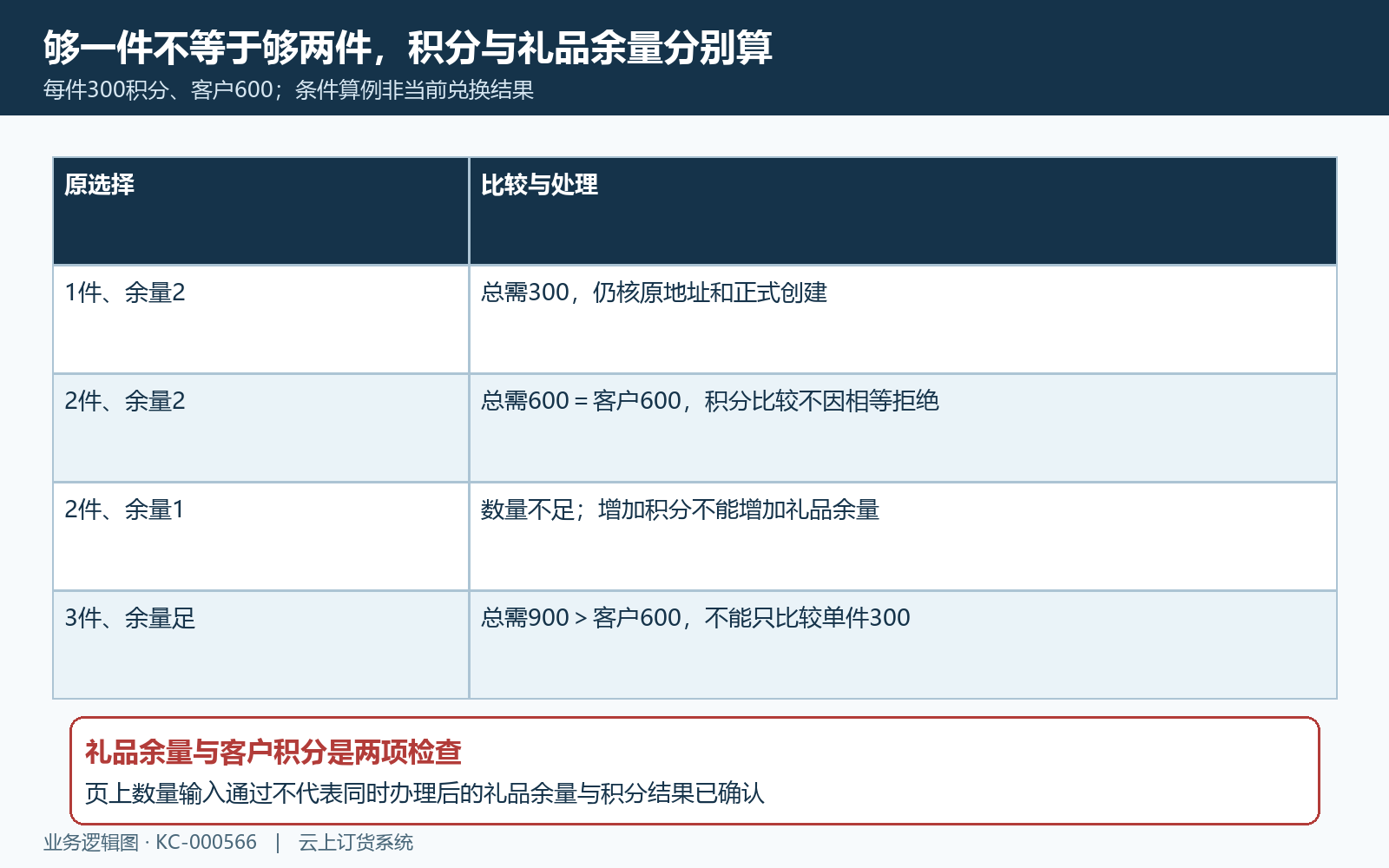
Task: Click the cell 总需900＞客户600，不能只比较单件300
Action: pos(903,645)
